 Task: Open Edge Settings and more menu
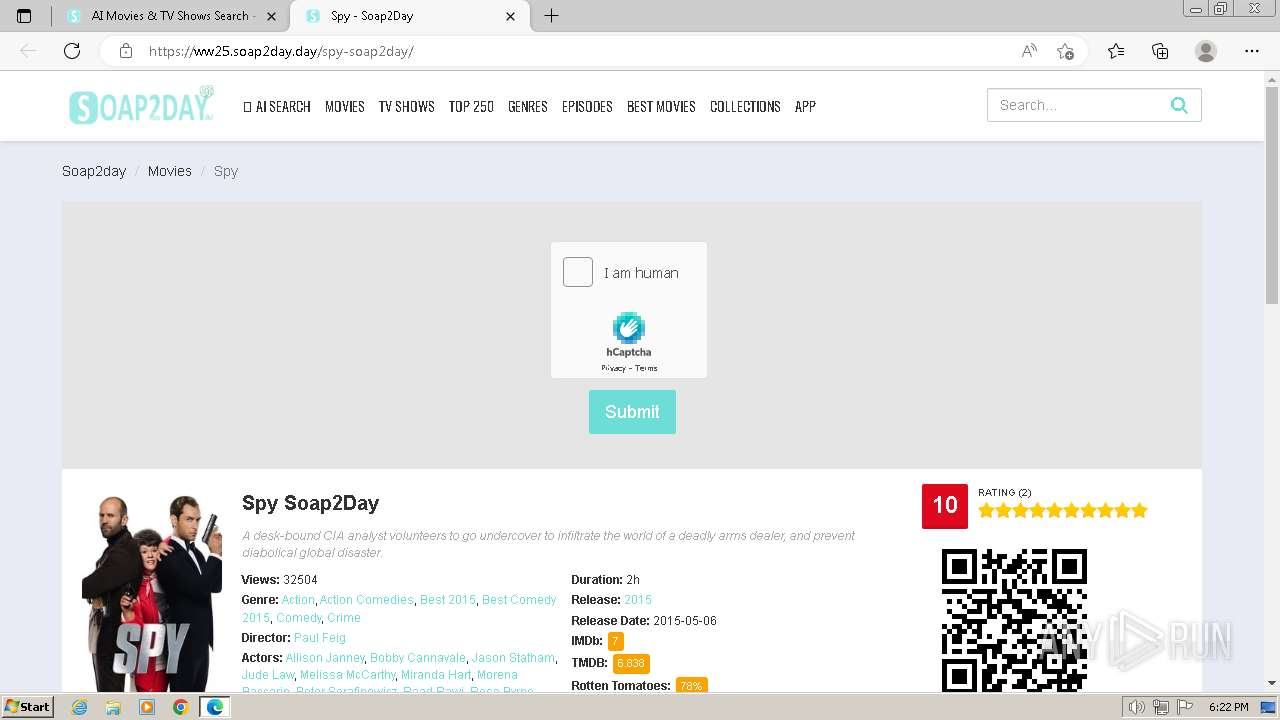(x=1252, y=51)
